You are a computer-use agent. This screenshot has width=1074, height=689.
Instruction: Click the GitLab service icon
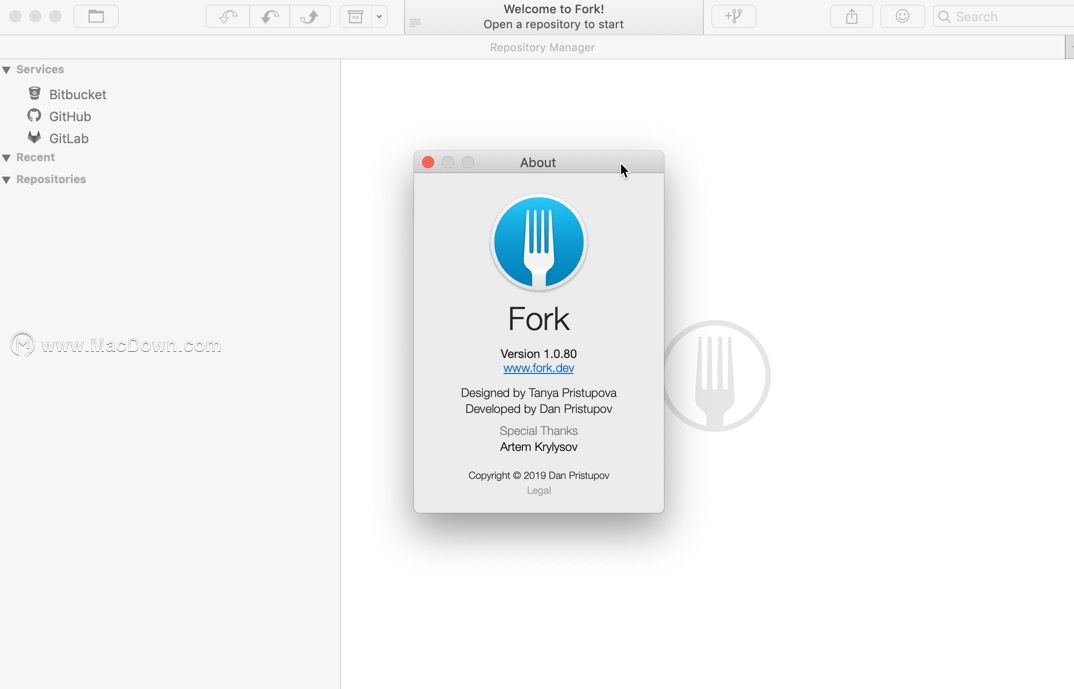tap(34, 137)
